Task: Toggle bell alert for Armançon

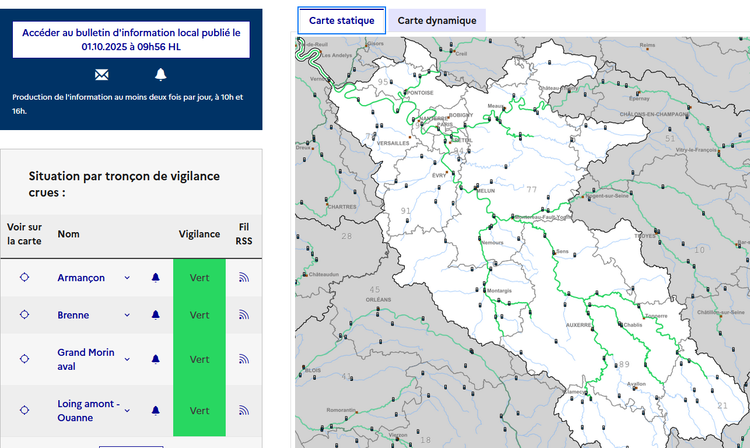Action: (x=155, y=278)
